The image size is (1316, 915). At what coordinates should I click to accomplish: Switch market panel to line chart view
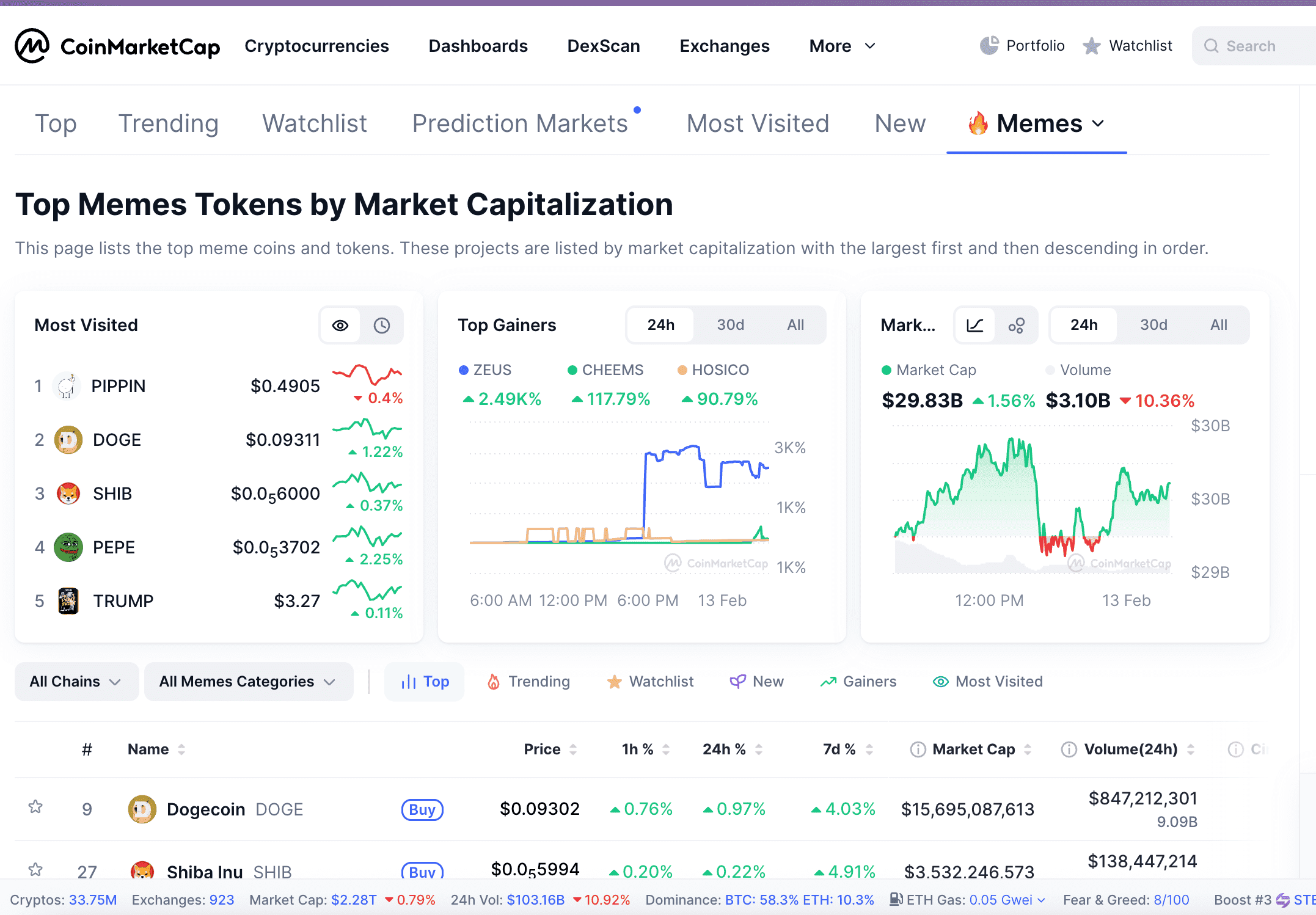tap(975, 326)
